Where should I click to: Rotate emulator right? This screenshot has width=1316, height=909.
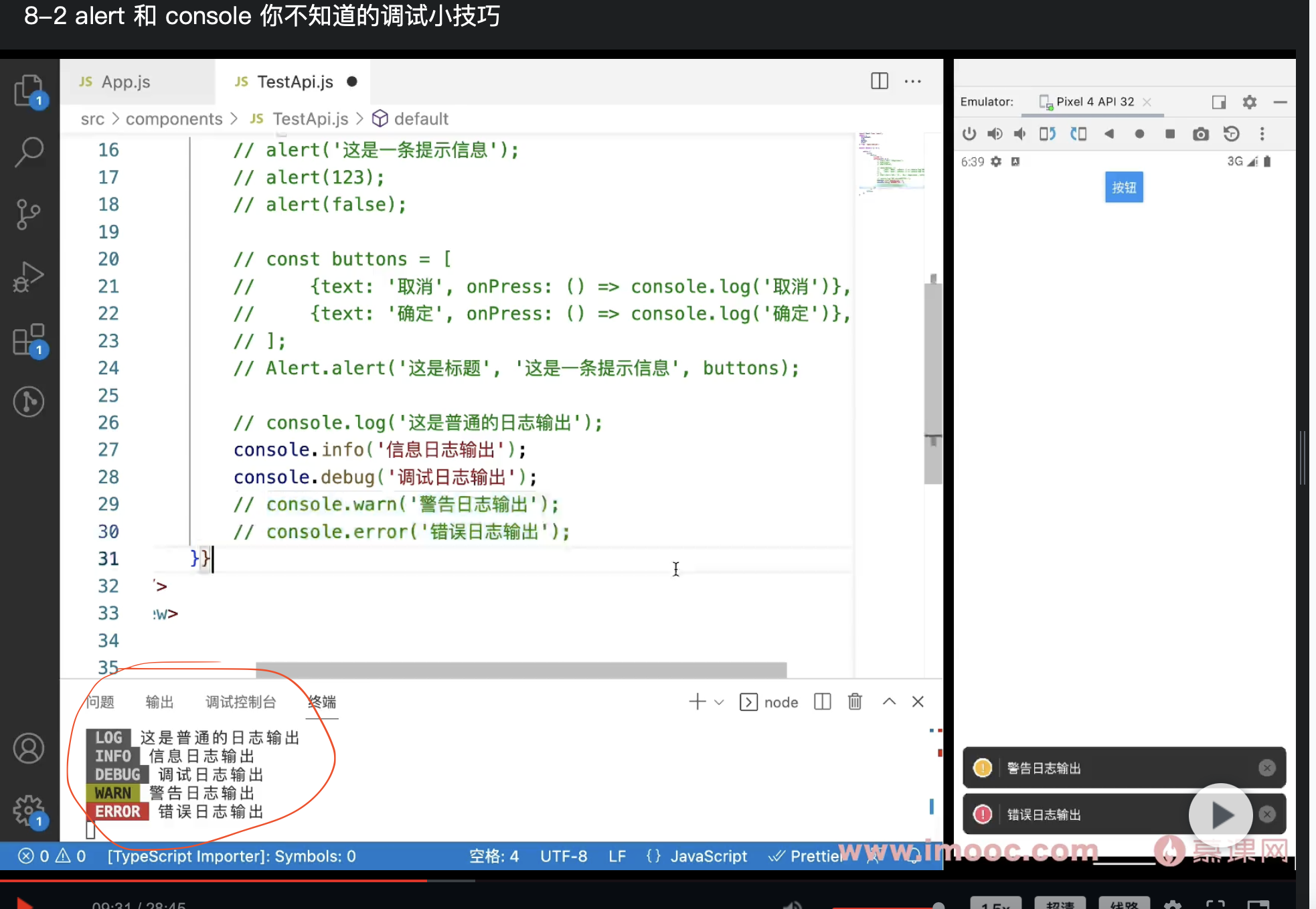click(1078, 134)
